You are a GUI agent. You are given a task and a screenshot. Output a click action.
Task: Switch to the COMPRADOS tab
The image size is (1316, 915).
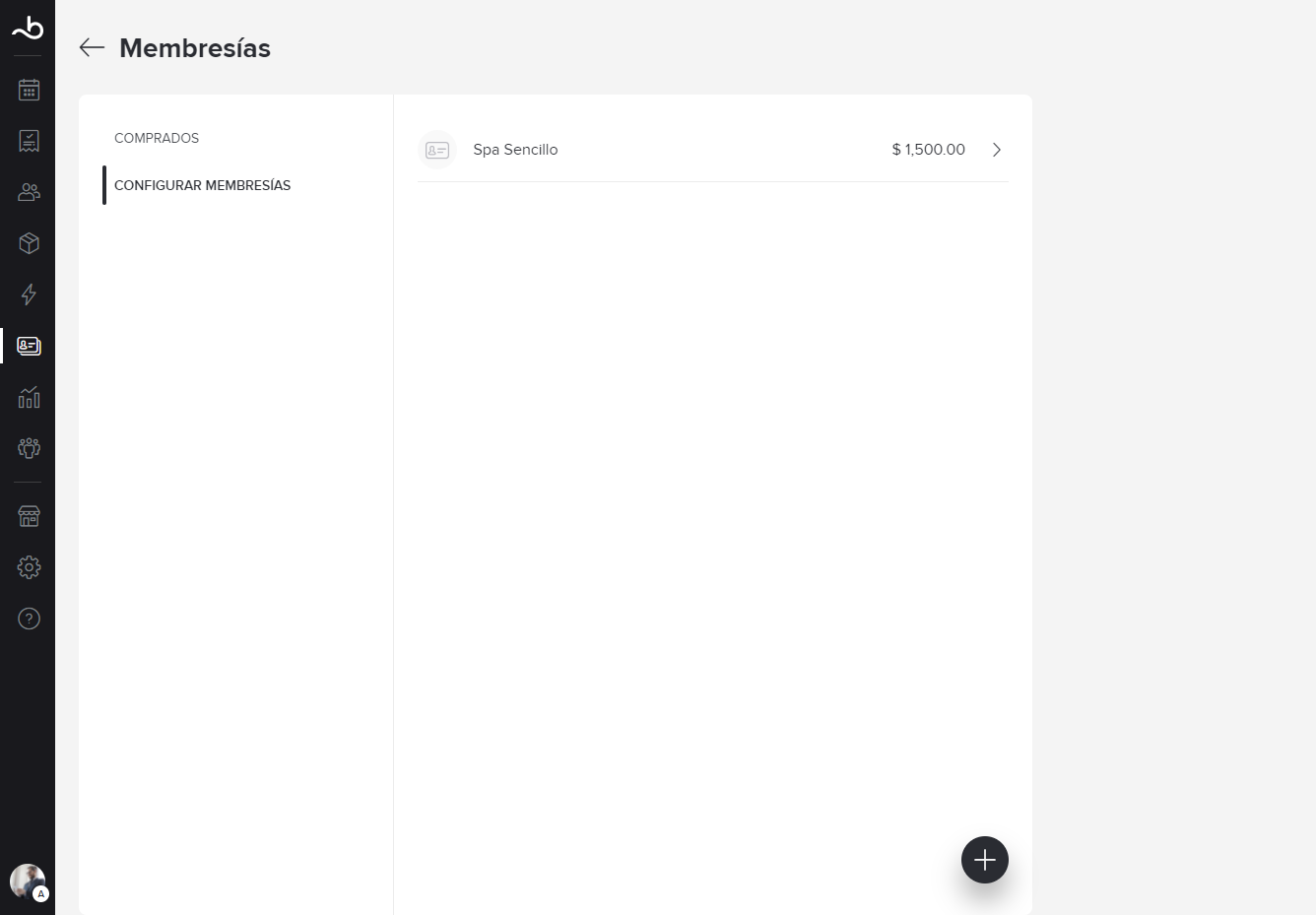tap(157, 138)
